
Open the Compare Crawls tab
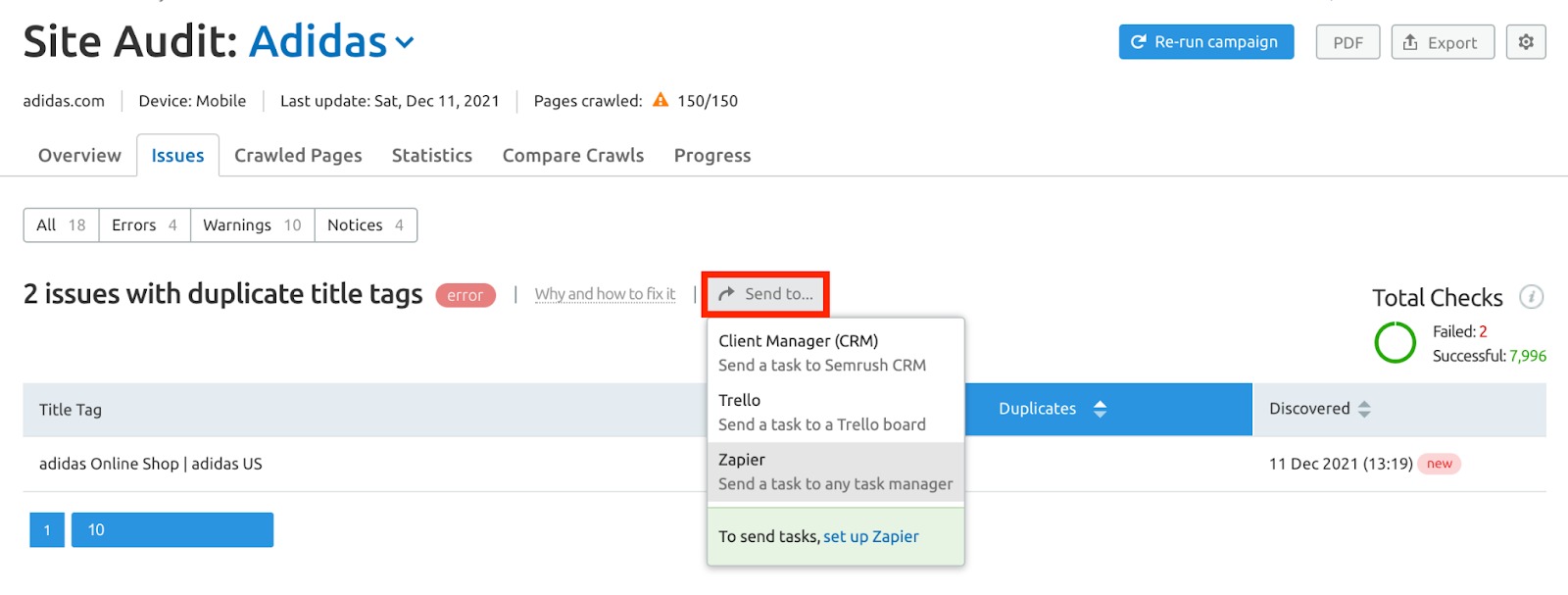573,155
